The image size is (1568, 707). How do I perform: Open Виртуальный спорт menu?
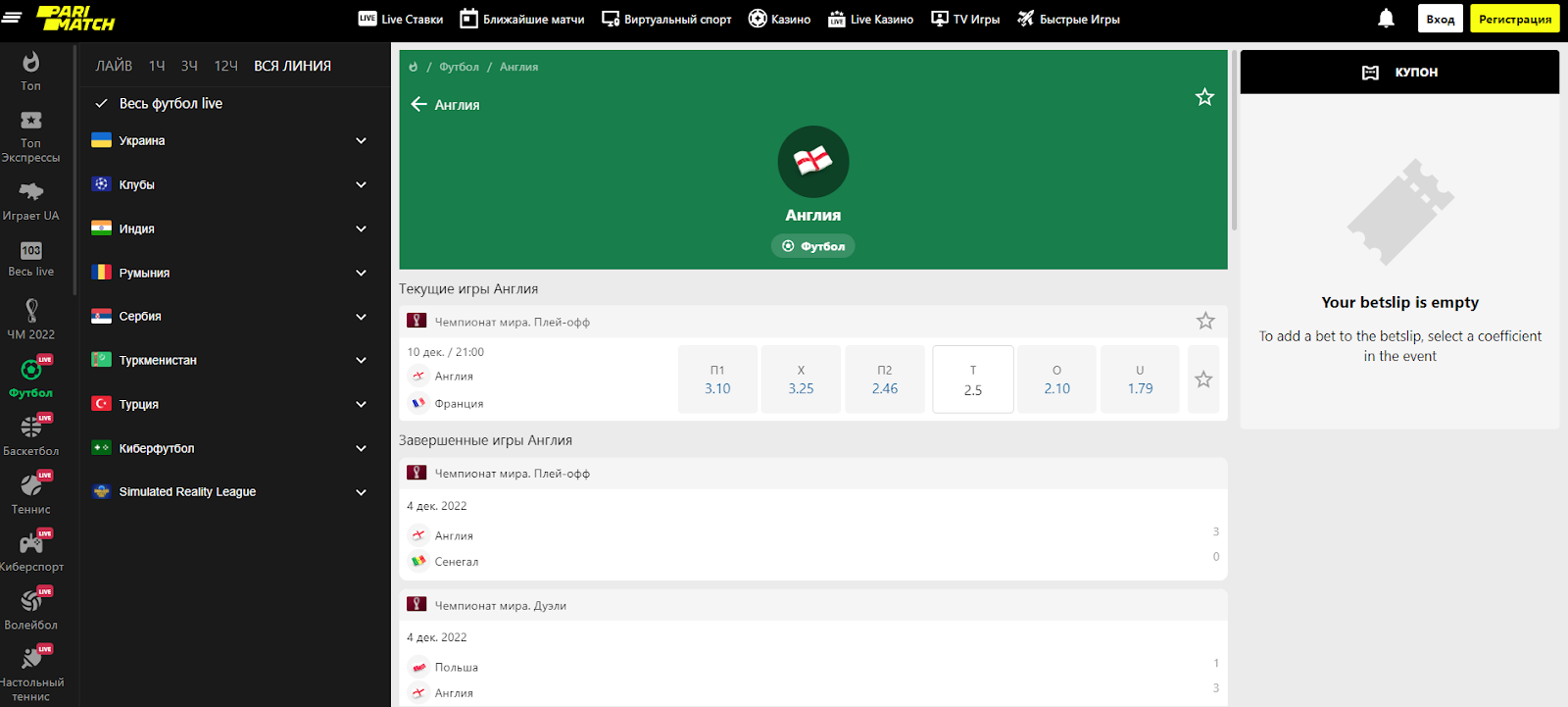click(666, 19)
